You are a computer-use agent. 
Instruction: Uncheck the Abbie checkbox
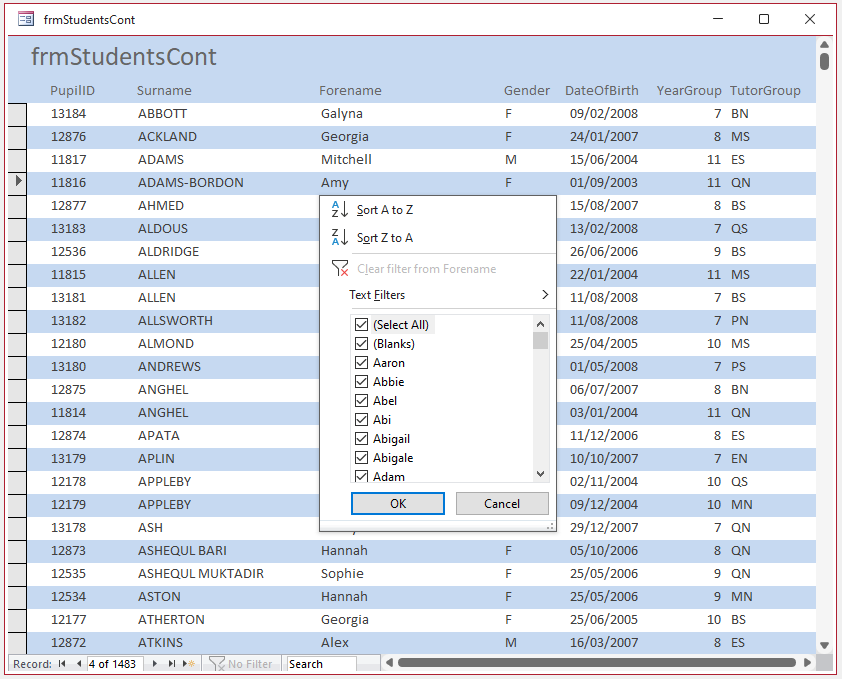point(361,381)
